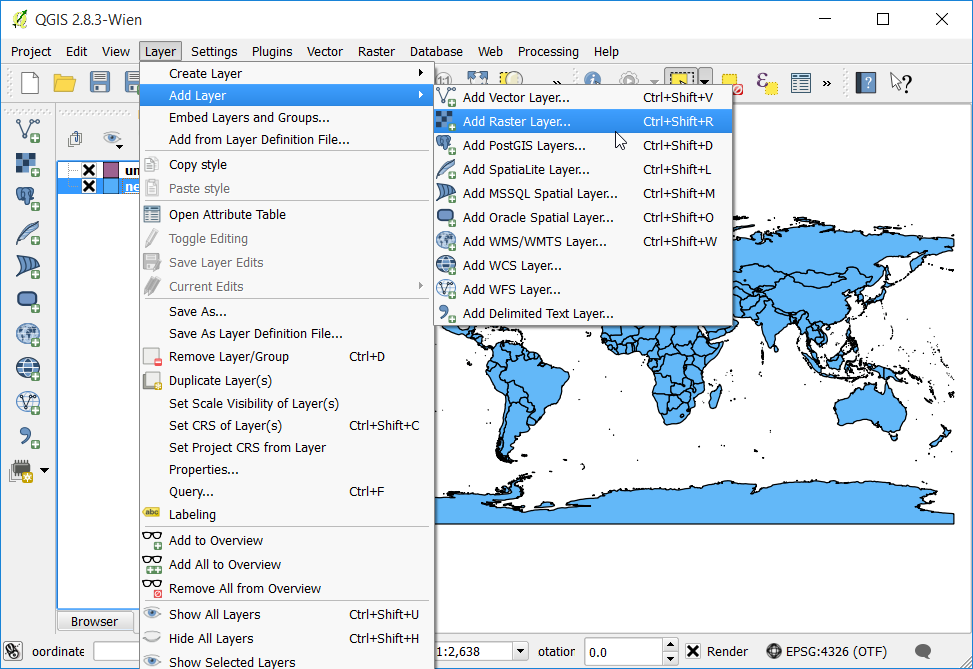973x669 pixels.
Task: Click Add Raster Layer in the left toolbar
Action: 28,164
